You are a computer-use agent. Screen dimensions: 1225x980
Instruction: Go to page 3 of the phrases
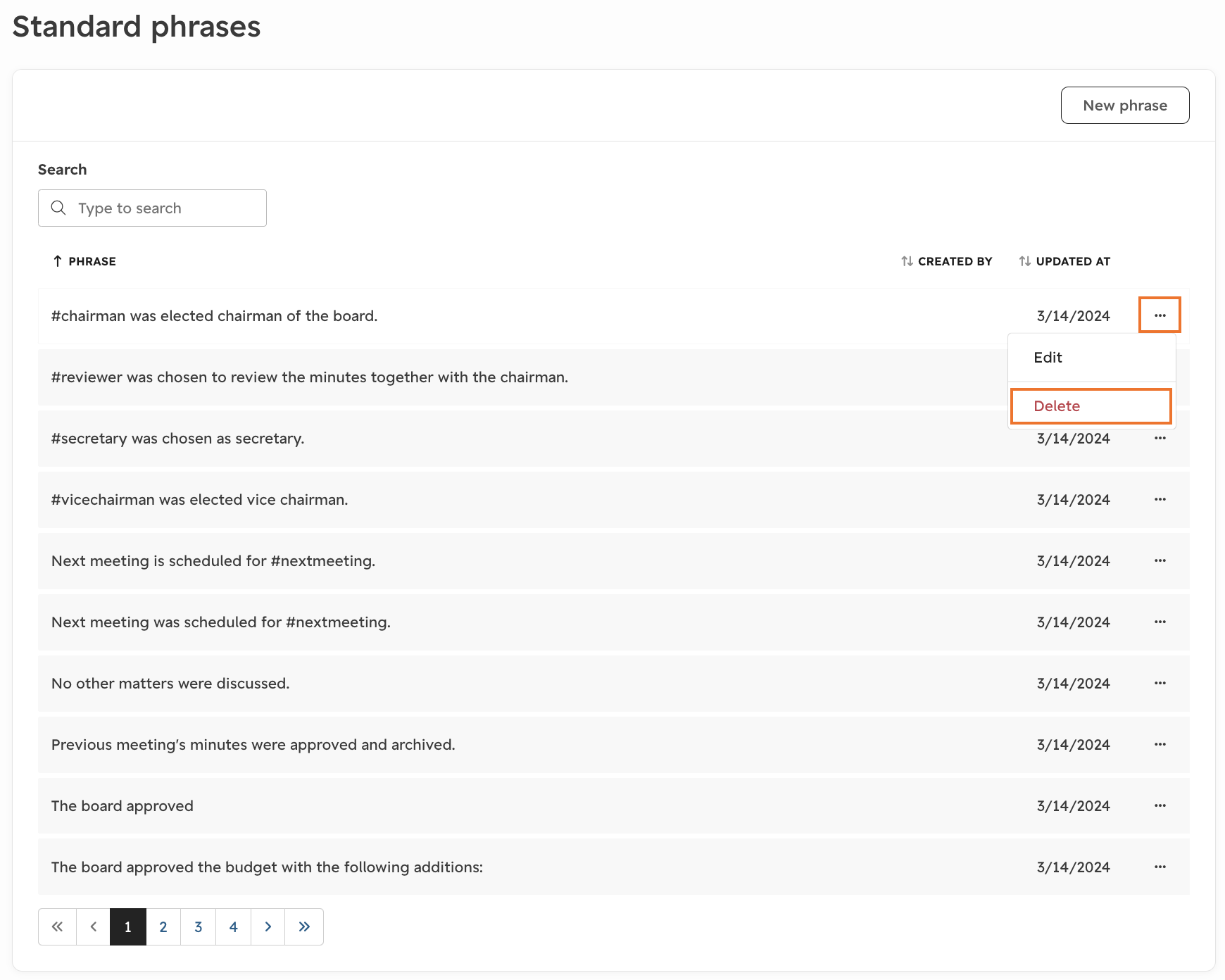click(x=199, y=926)
